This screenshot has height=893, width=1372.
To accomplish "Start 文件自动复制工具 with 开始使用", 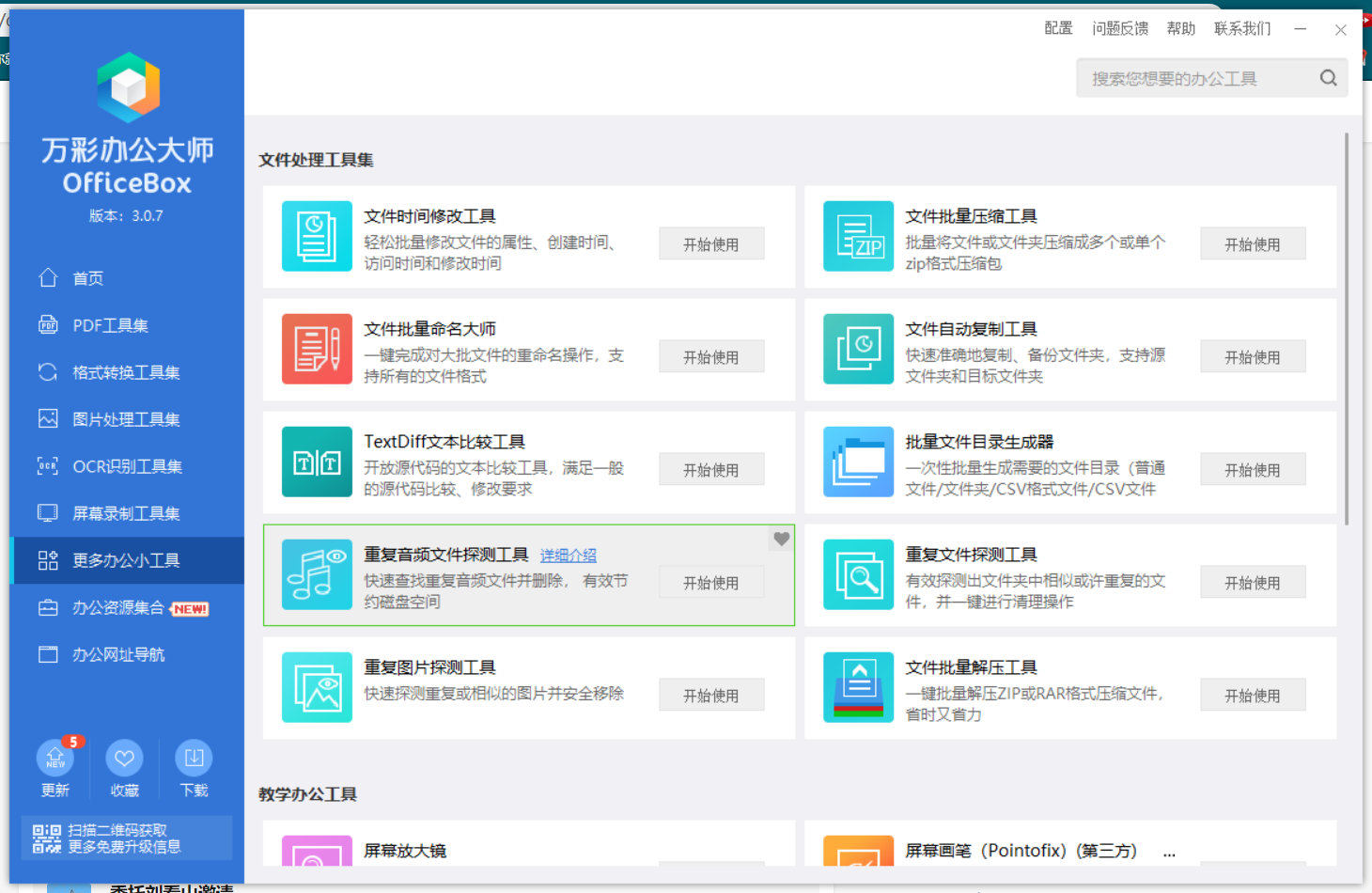I will pyautogui.click(x=1253, y=357).
